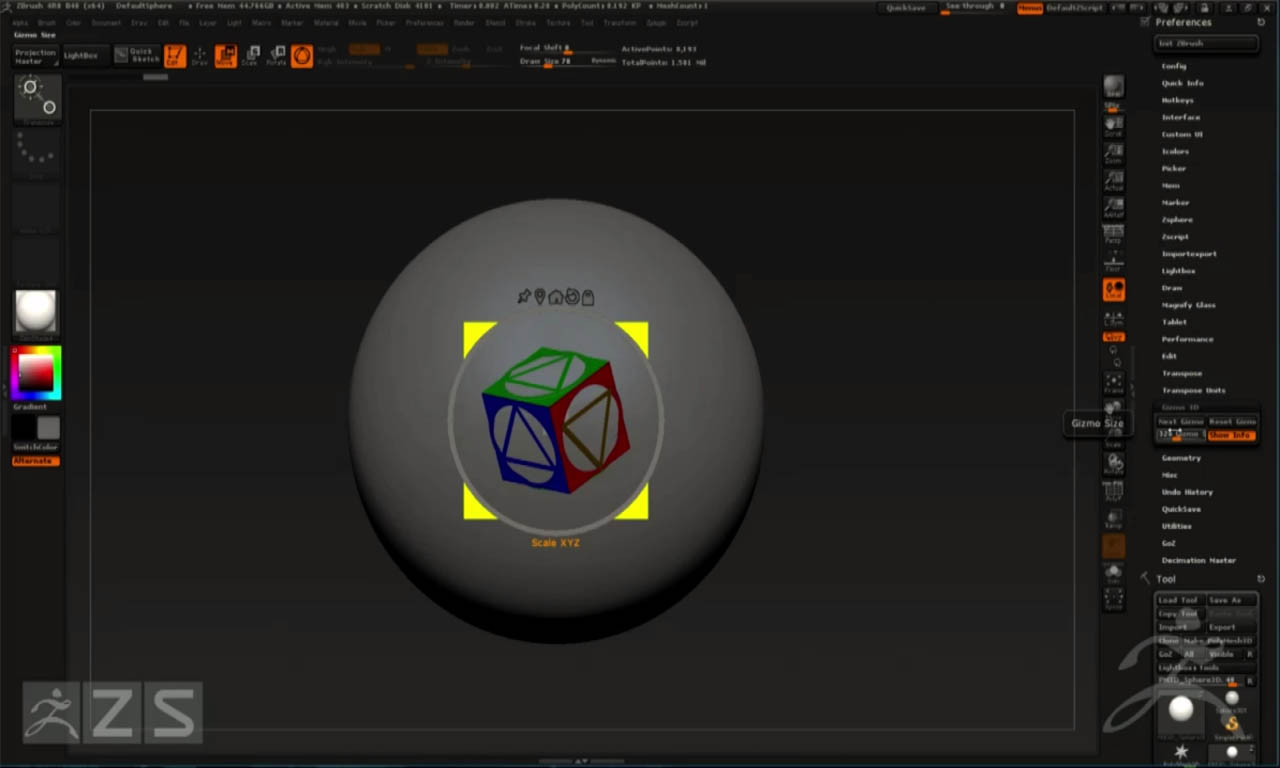Toggle the gizmo lock icon
The height and width of the screenshot is (768, 1280).
point(588,296)
